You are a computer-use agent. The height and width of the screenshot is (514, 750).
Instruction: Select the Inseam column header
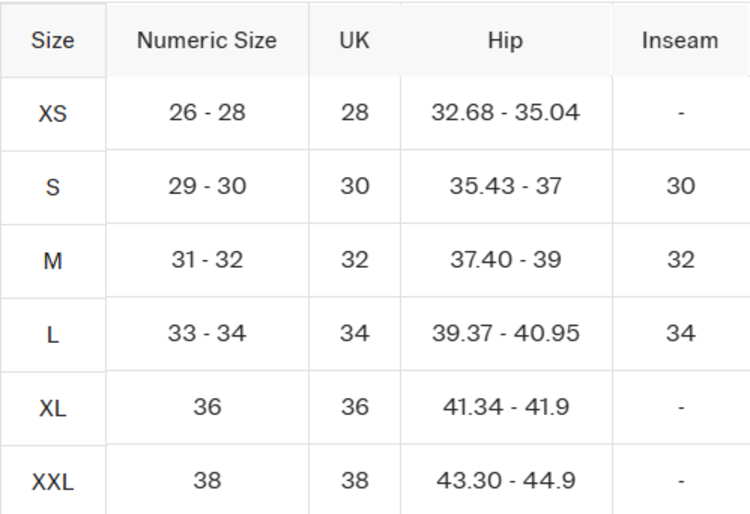tap(680, 41)
